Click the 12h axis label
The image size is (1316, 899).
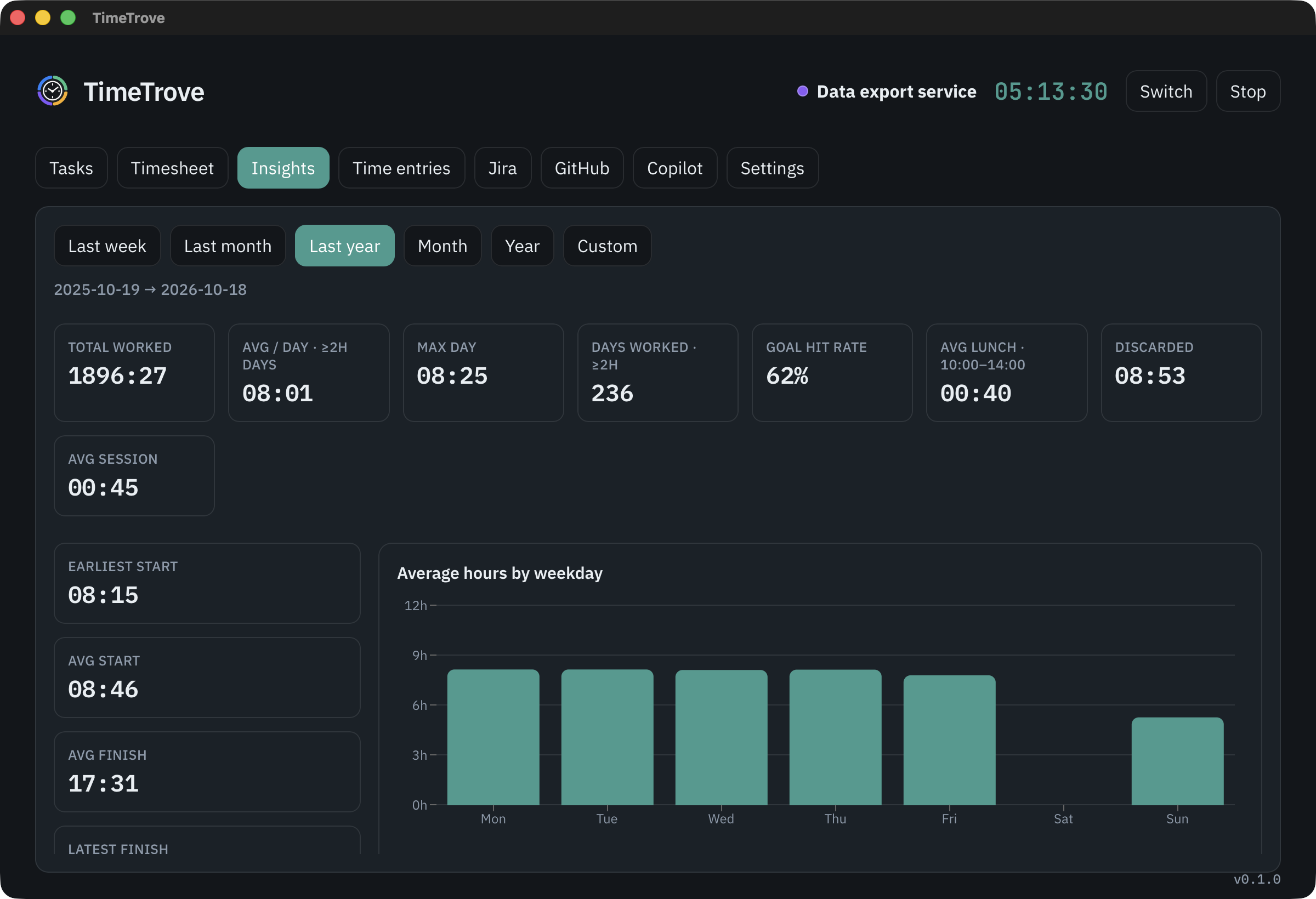(x=416, y=605)
